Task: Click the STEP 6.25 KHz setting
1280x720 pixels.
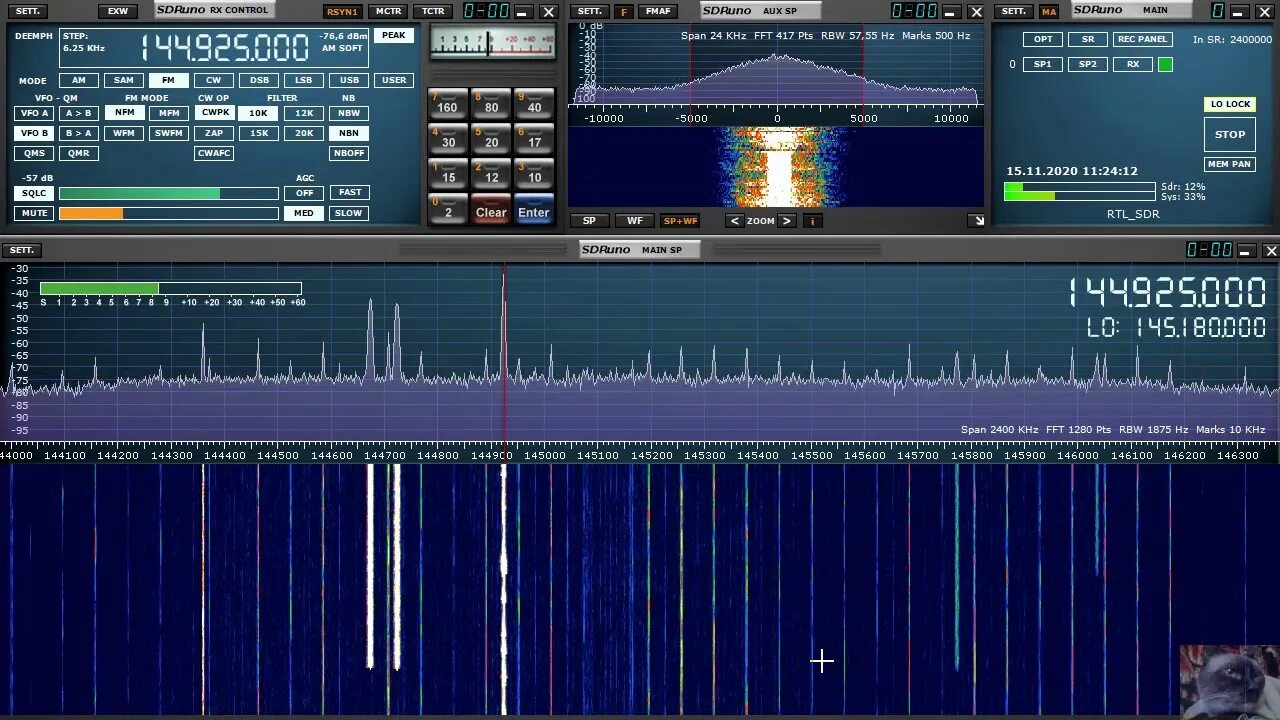Action: 84,42
